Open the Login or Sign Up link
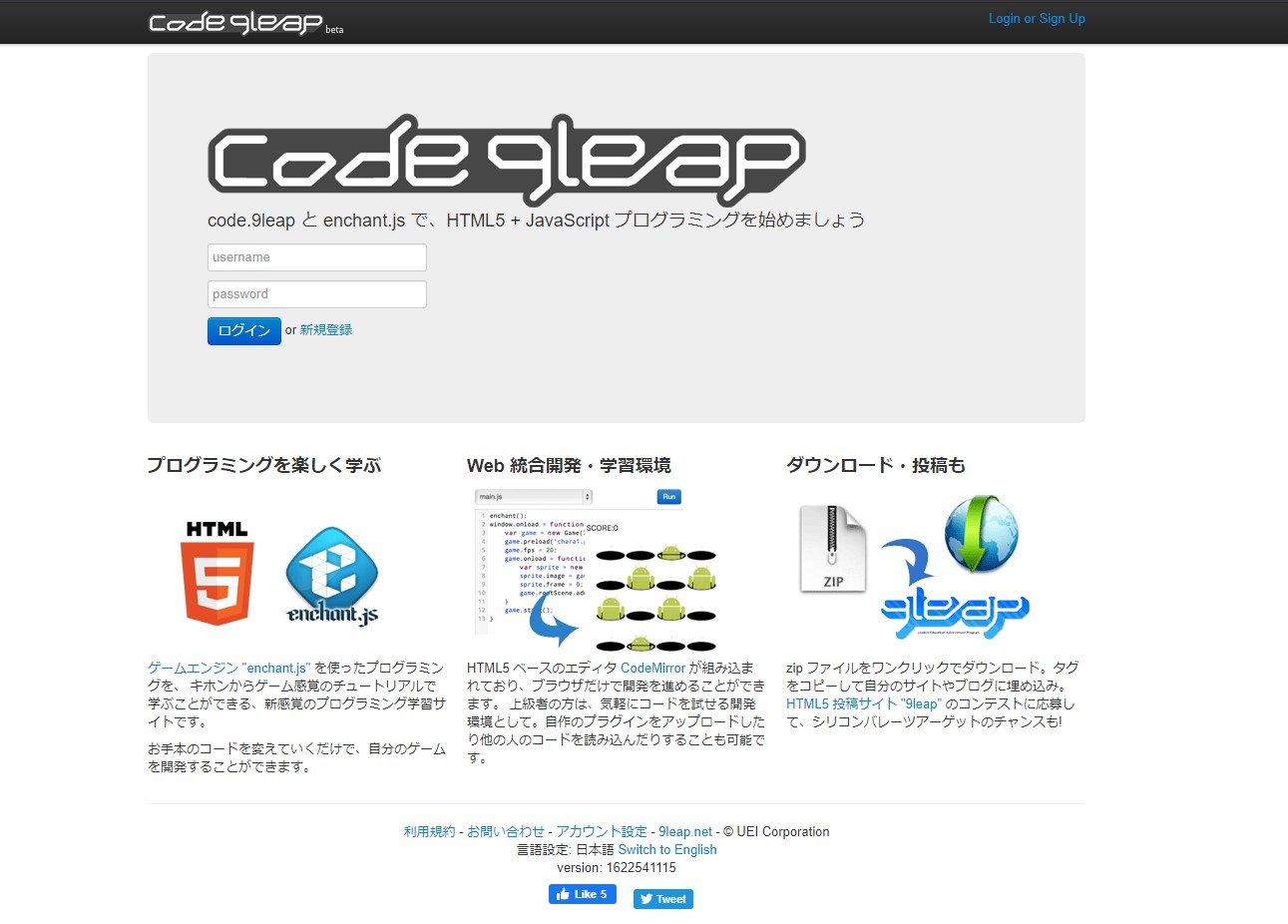The width and height of the screenshot is (1288, 924). [1037, 18]
